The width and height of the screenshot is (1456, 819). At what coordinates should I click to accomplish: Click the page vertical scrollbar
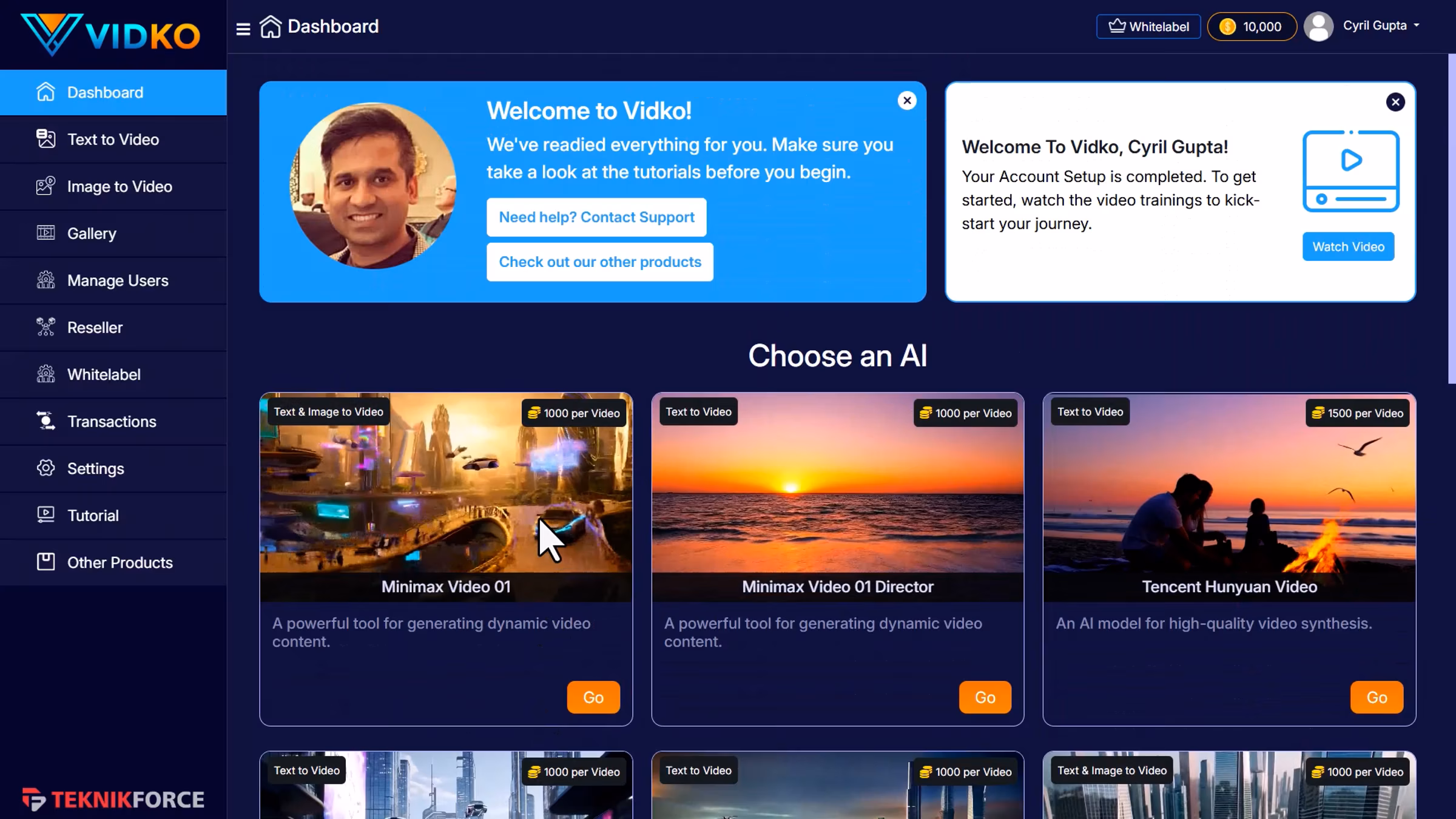[1451, 218]
